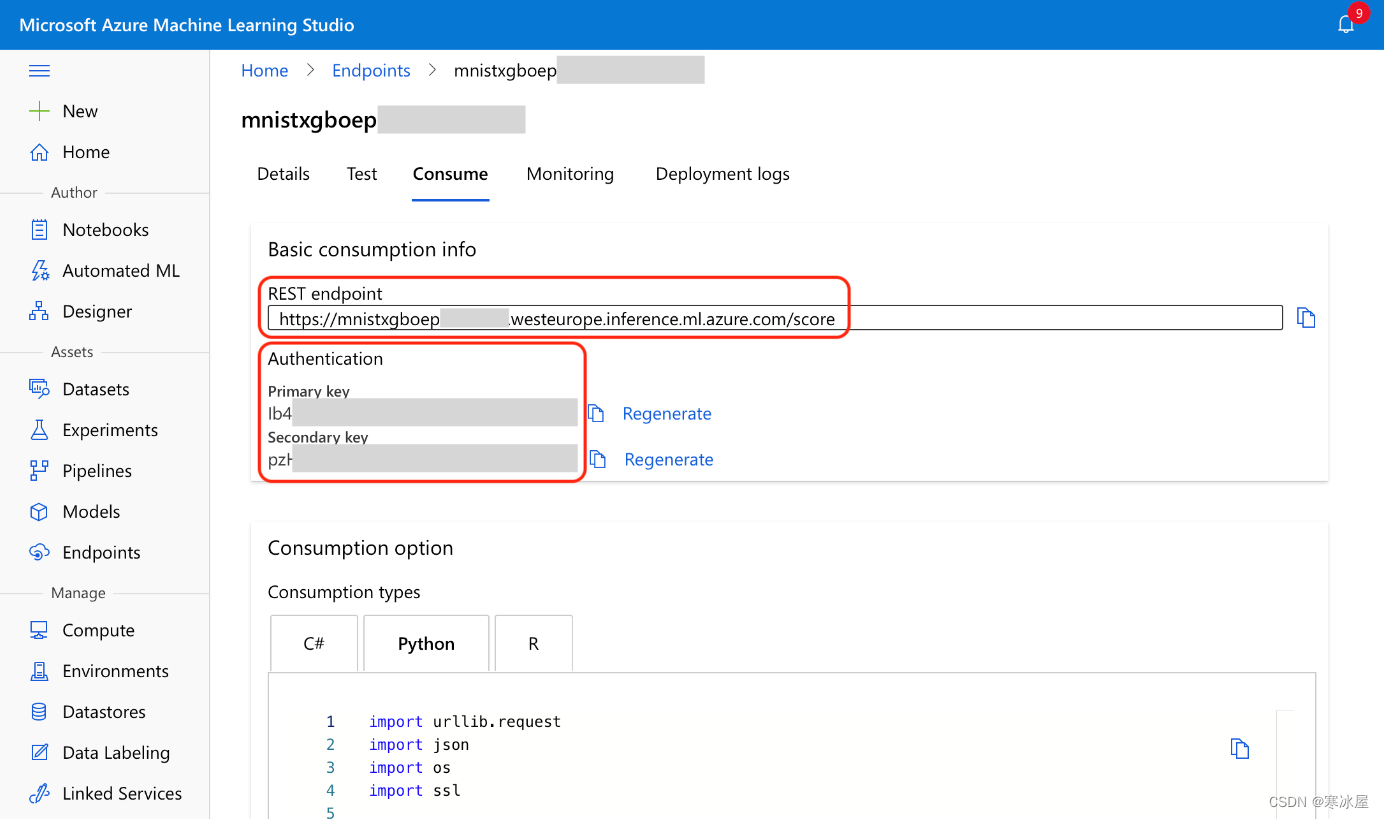The image size is (1384, 819).
Task: Open Environments label in the sidebar
Action: pyautogui.click(x=115, y=671)
